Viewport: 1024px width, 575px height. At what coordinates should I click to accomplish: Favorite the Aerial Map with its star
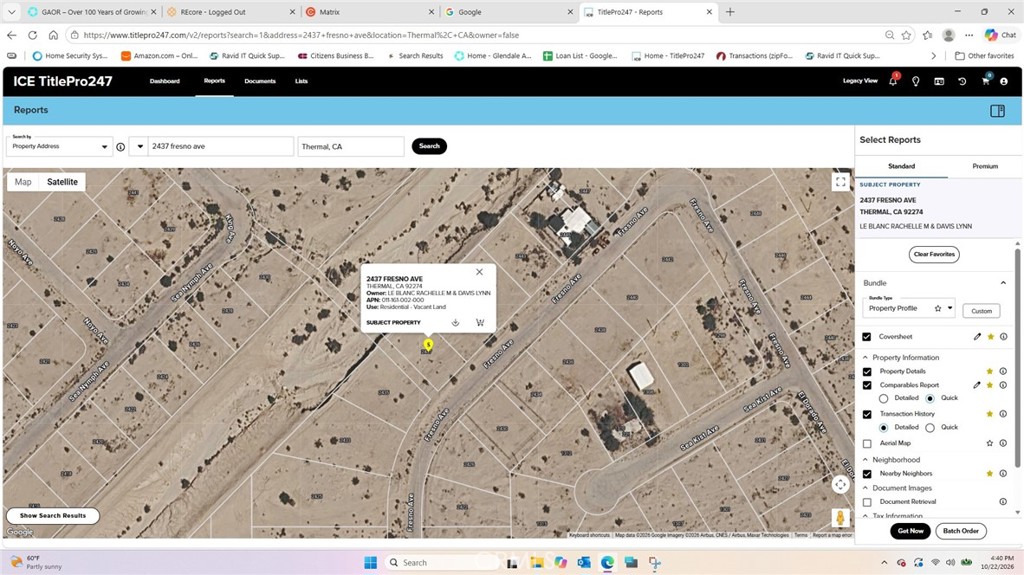990,443
